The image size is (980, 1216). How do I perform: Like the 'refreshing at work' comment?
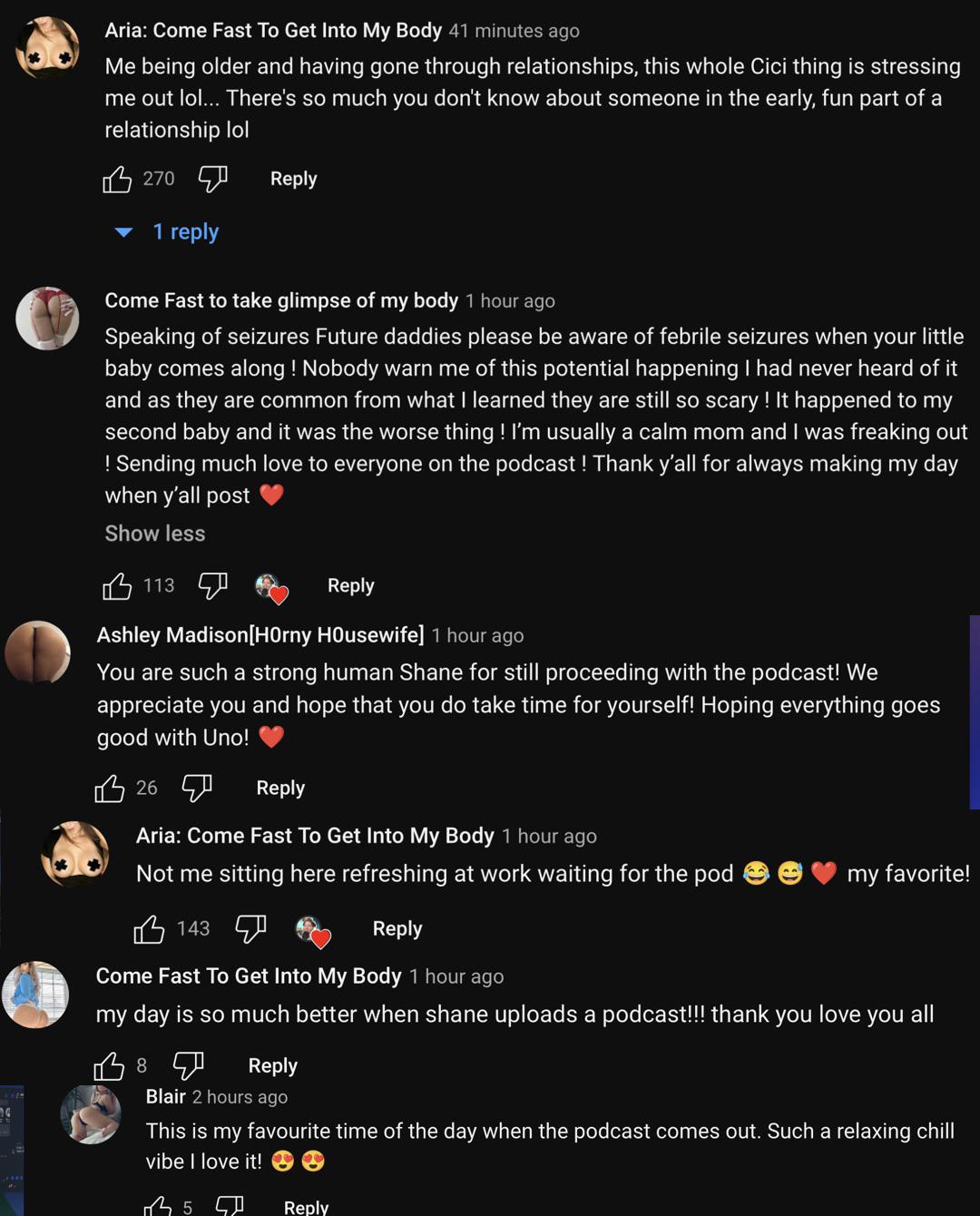149,929
